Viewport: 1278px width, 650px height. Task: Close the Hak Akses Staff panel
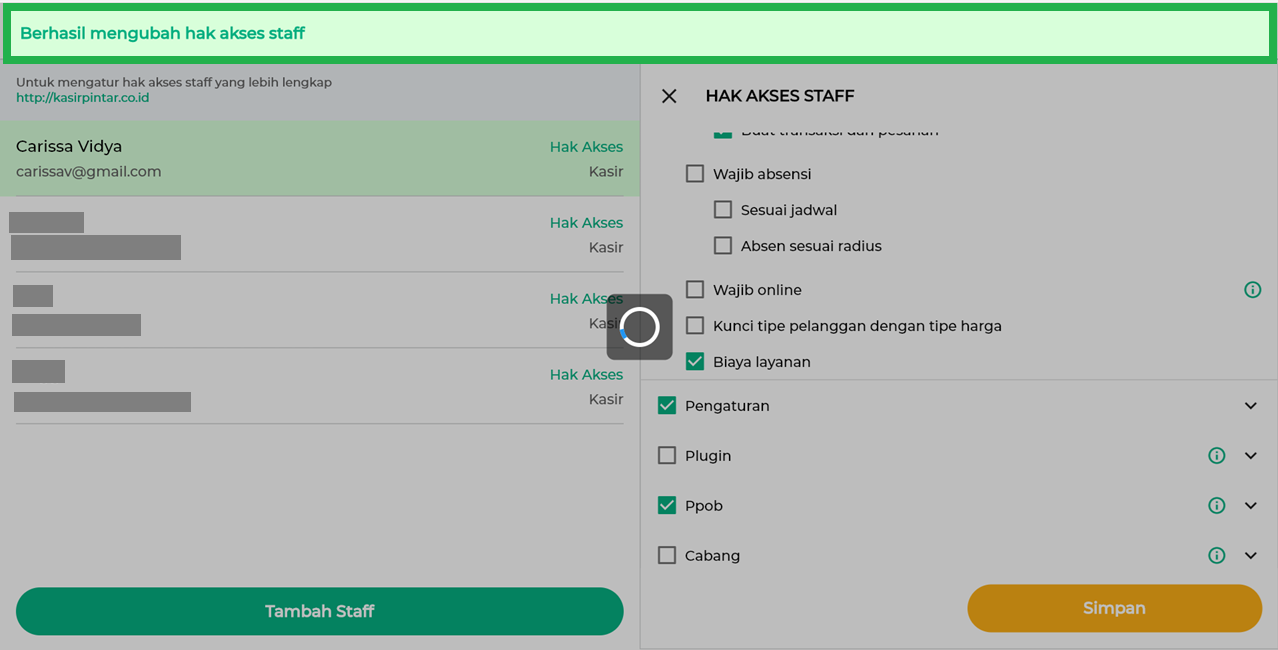(669, 96)
